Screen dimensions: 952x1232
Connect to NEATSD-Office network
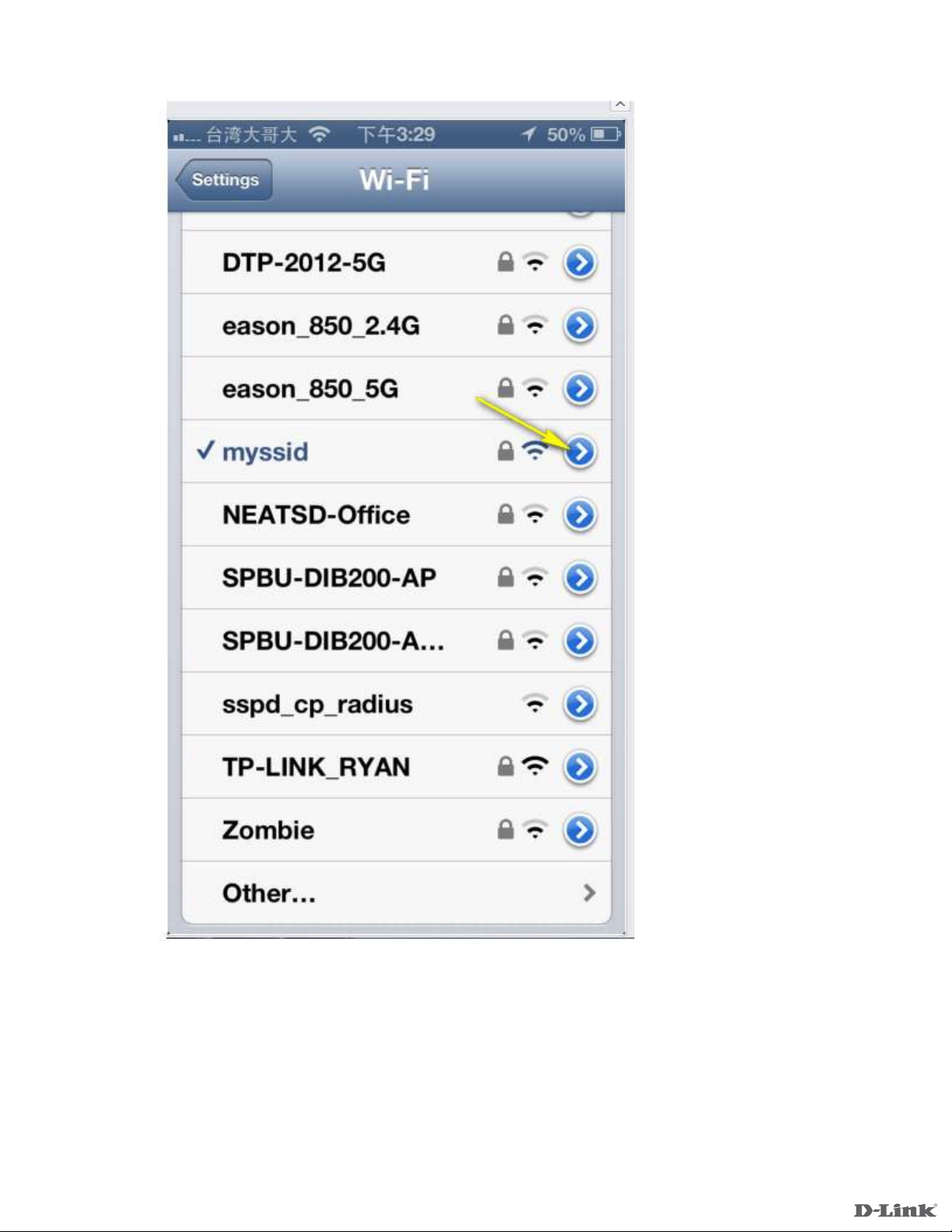click(396, 515)
